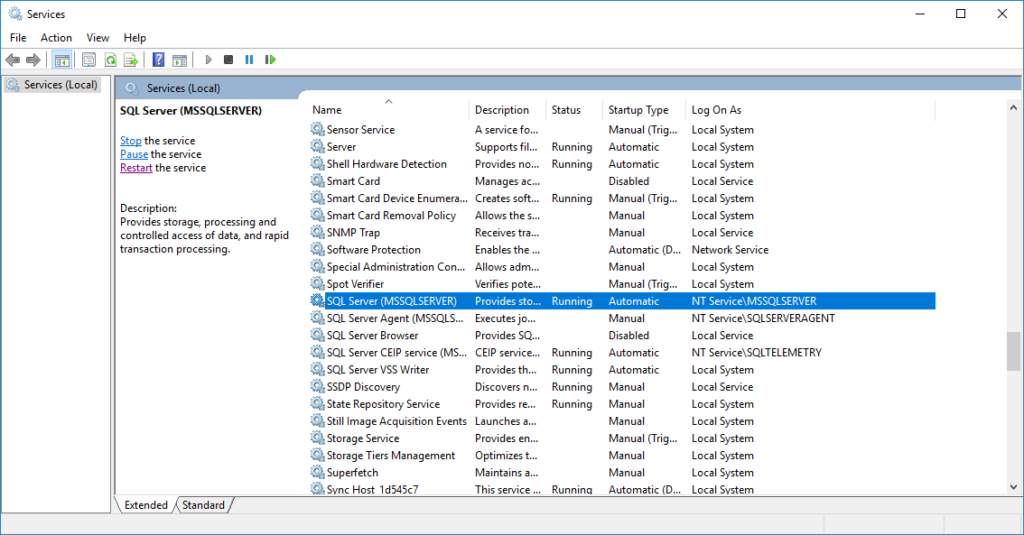The width and height of the screenshot is (1024, 535).
Task: Click the Back arrow in toolbar
Action: (13, 60)
